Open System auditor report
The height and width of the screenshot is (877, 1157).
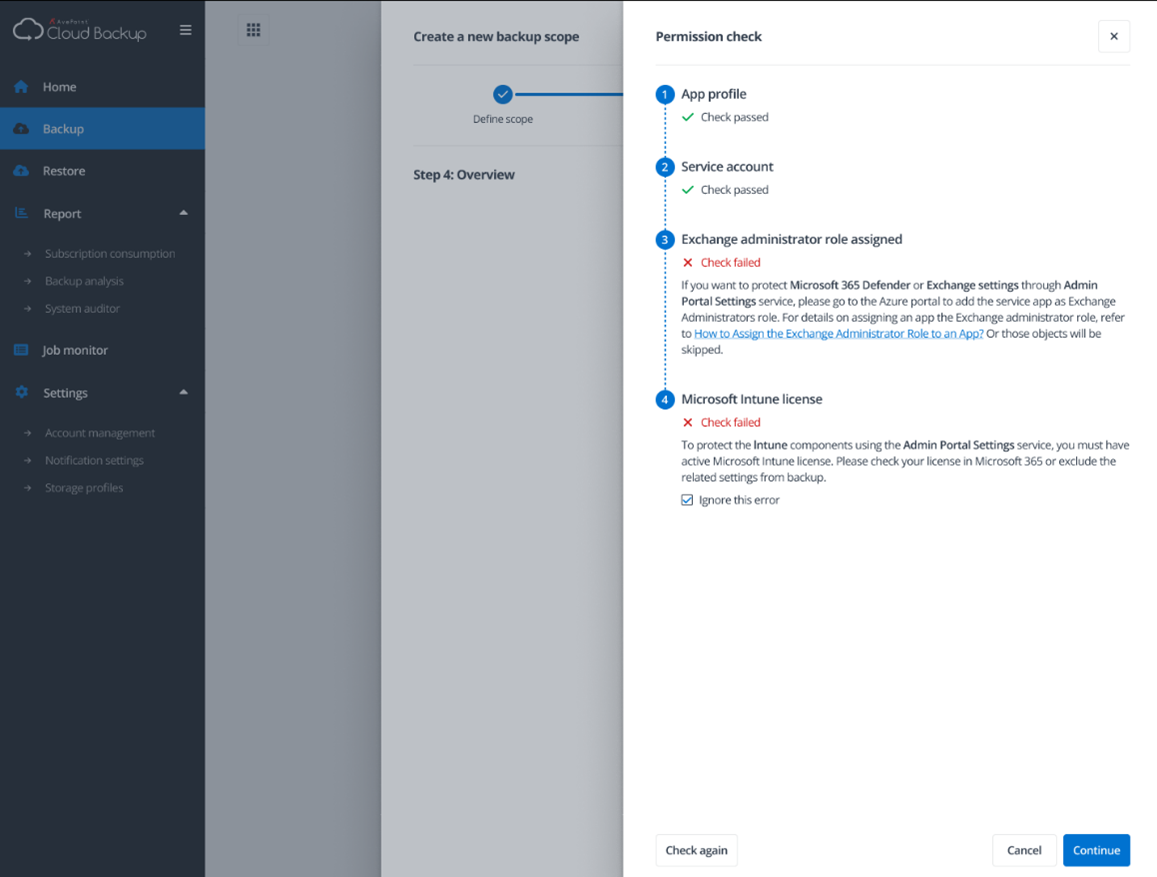click(82, 308)
